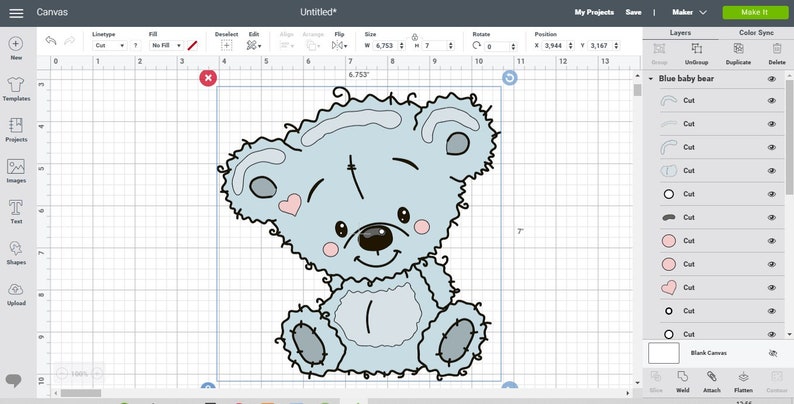Click the Save button

pyautogui.click(x=633, y=12)
